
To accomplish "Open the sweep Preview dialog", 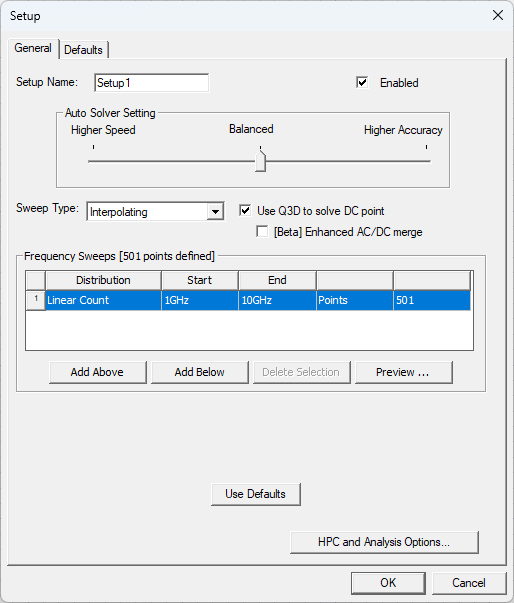I will click(404, 372).
